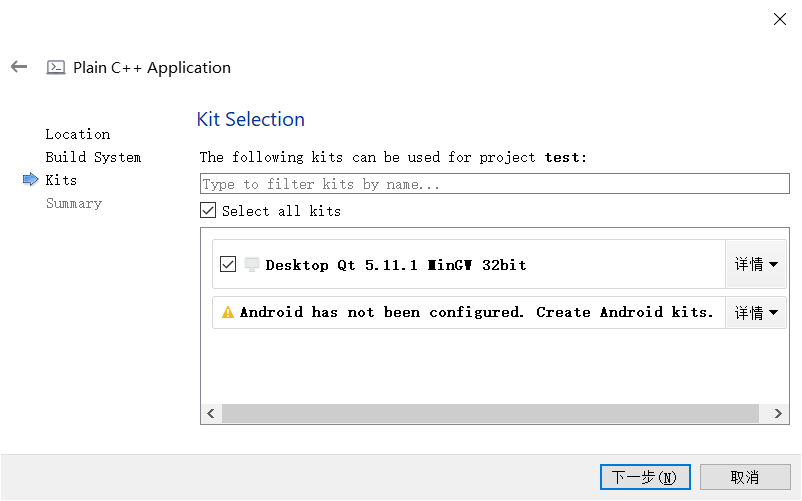Click the blue arrow beside Kits step

[x=31, y=179]
